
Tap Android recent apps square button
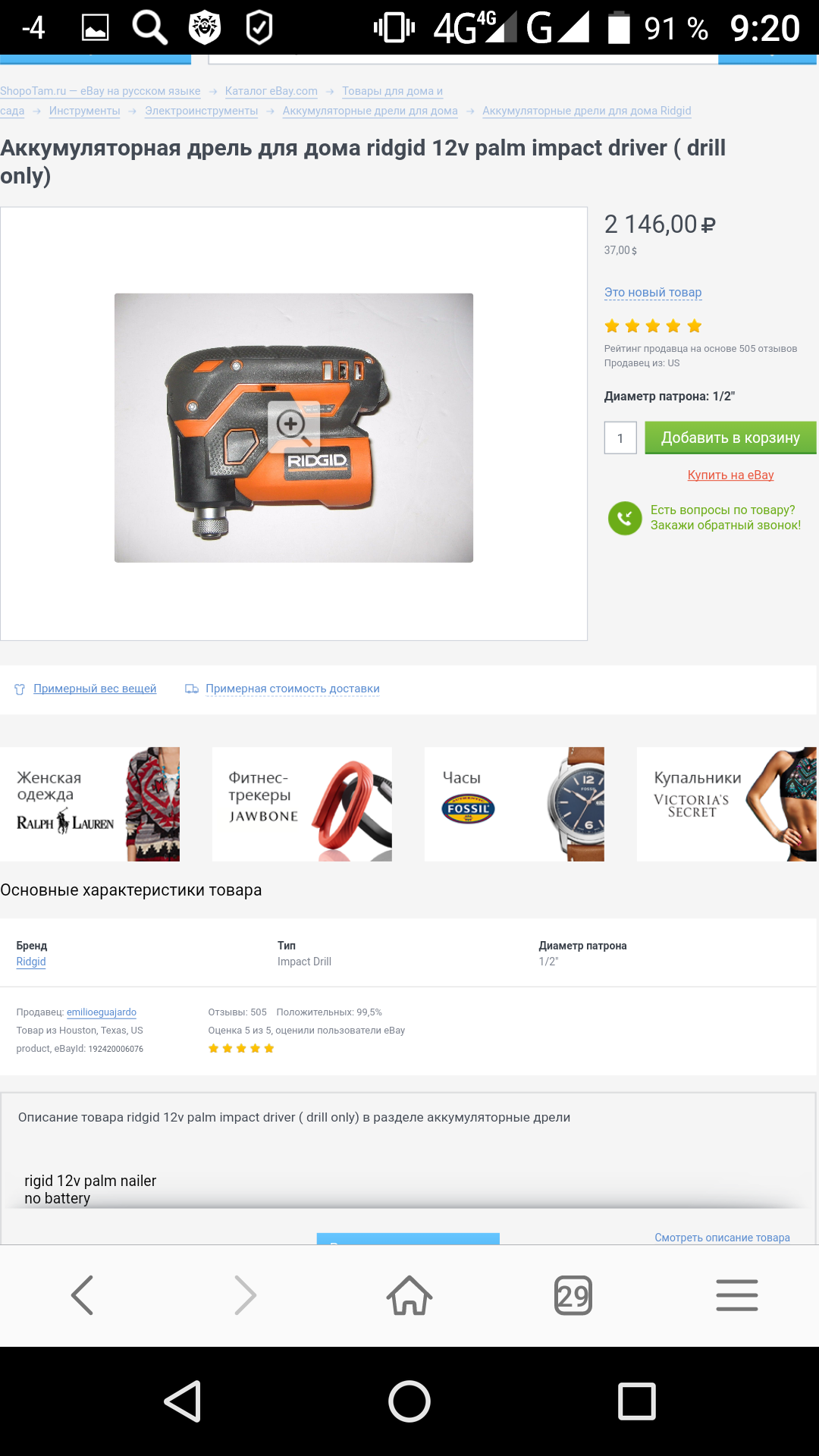[637, 1401]
